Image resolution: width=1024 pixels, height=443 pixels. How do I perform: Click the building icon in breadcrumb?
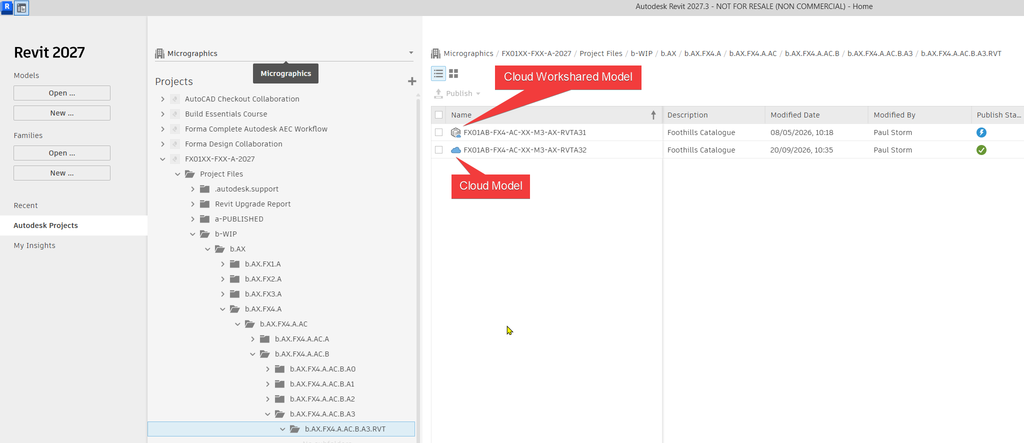436,54
